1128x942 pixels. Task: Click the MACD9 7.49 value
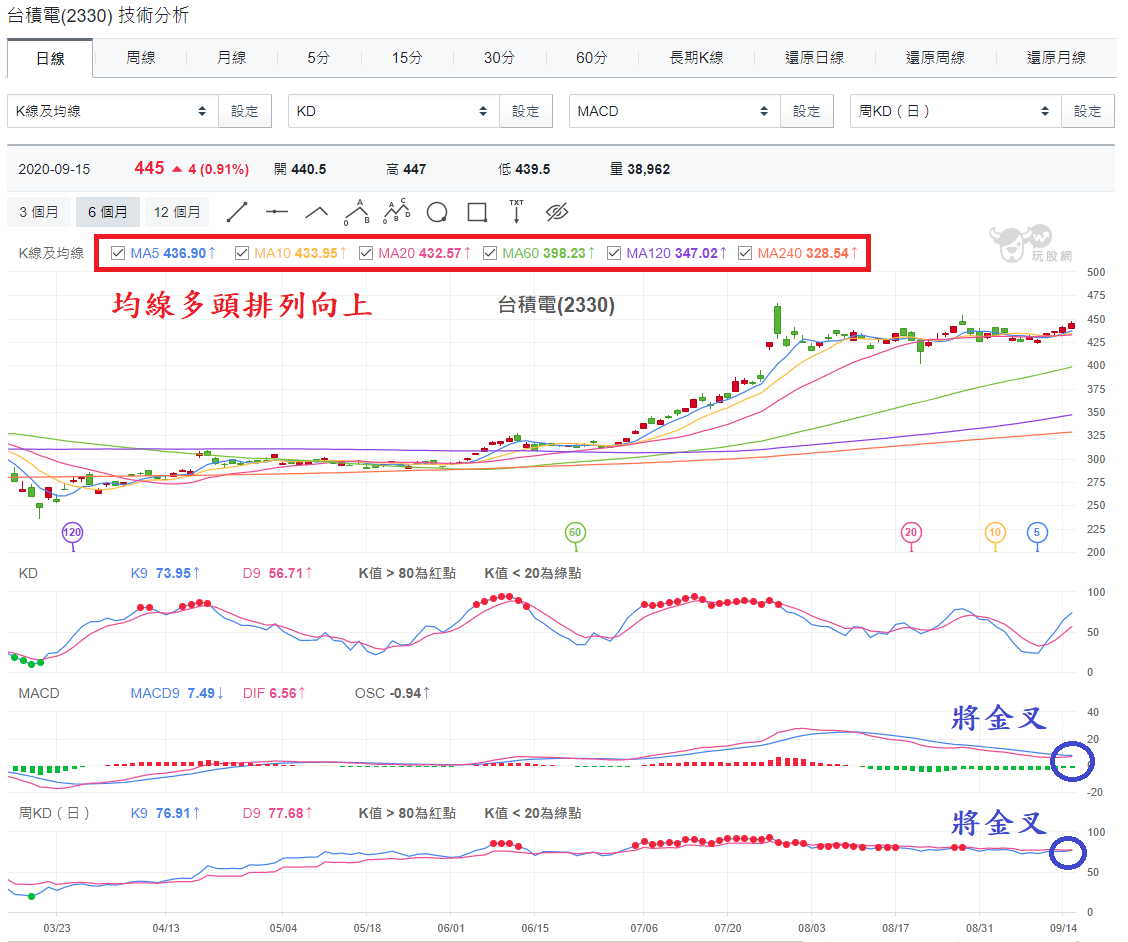[177, 693]
